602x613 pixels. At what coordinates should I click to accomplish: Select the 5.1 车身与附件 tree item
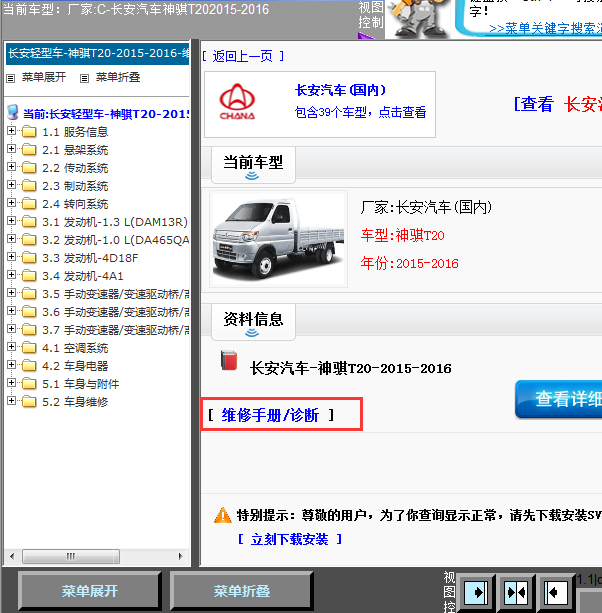81,384
